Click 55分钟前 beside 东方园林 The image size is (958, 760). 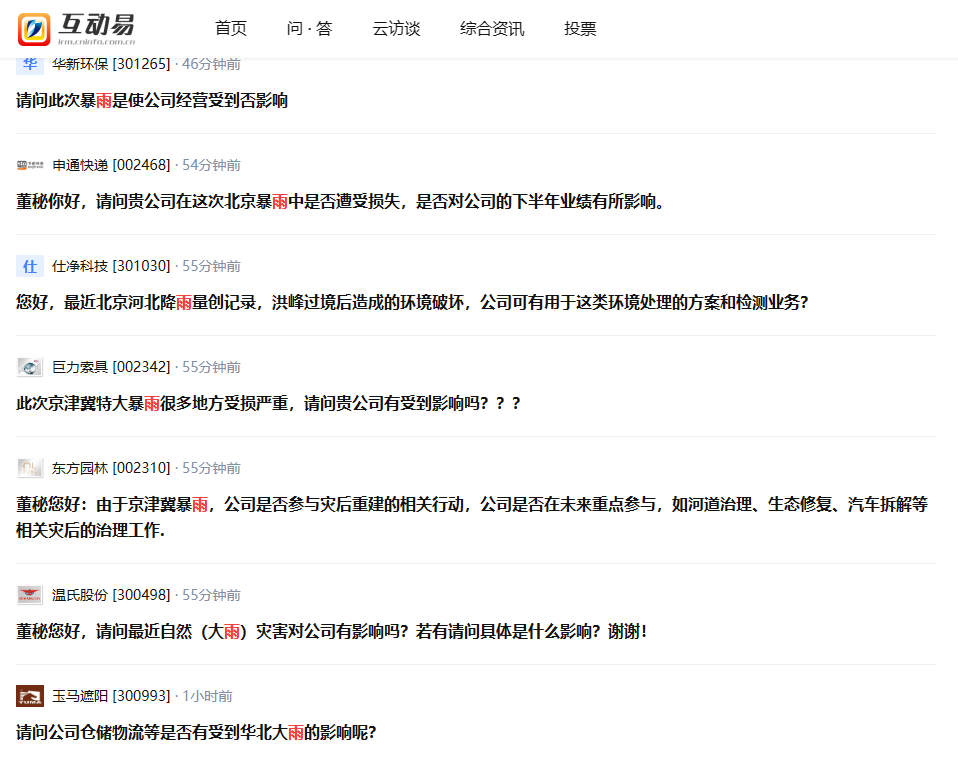click(211, 468)
